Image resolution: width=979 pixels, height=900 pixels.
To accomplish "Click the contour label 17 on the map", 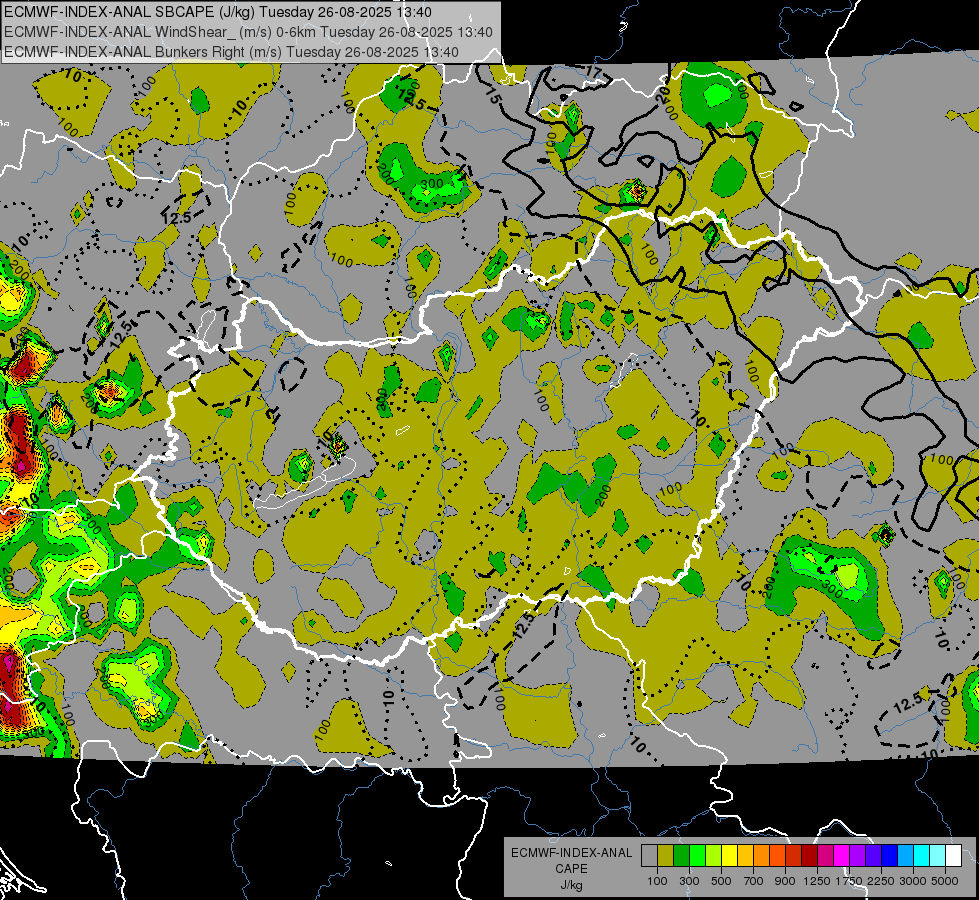I will (x=593, y=73).
